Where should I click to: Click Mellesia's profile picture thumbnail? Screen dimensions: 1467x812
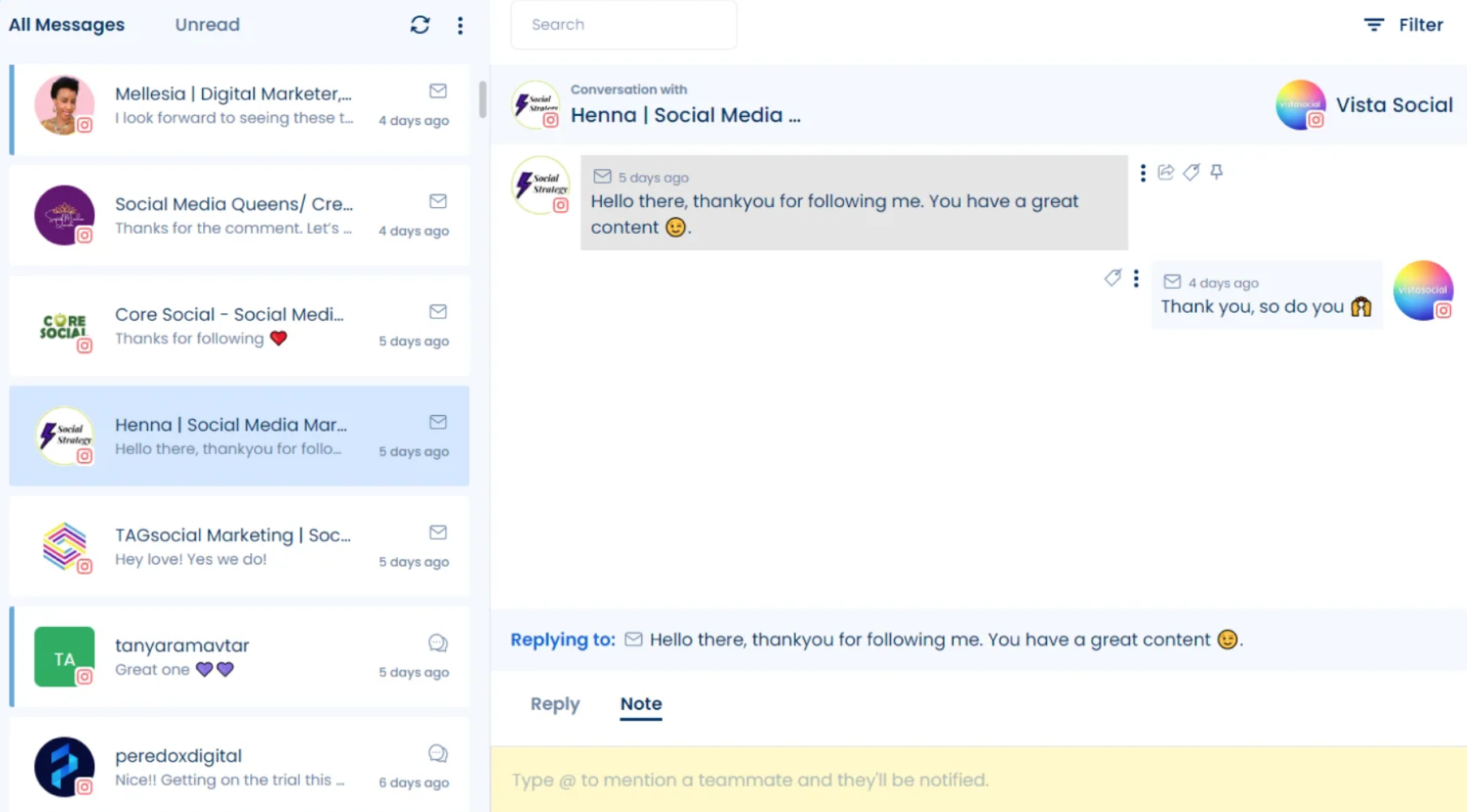click(64, 106)
